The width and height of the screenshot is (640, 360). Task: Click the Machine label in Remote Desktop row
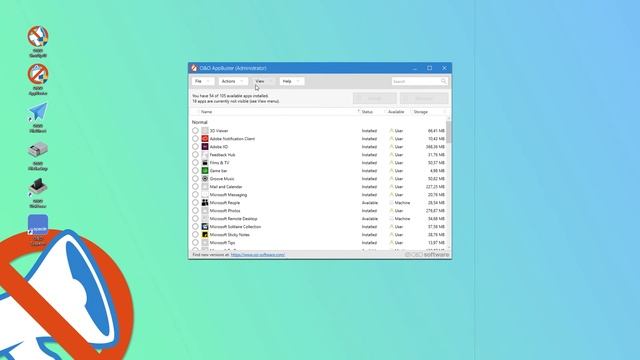[x=402, y=218]
